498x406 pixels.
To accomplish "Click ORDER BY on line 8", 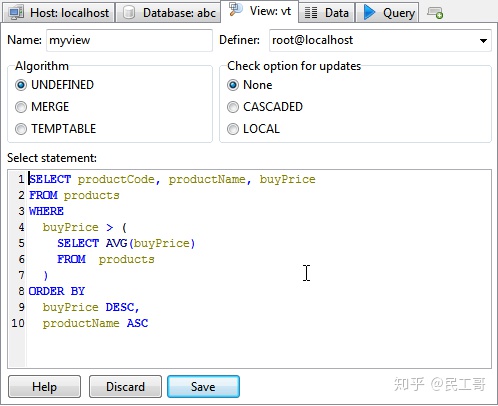I will tap(57, 291).
